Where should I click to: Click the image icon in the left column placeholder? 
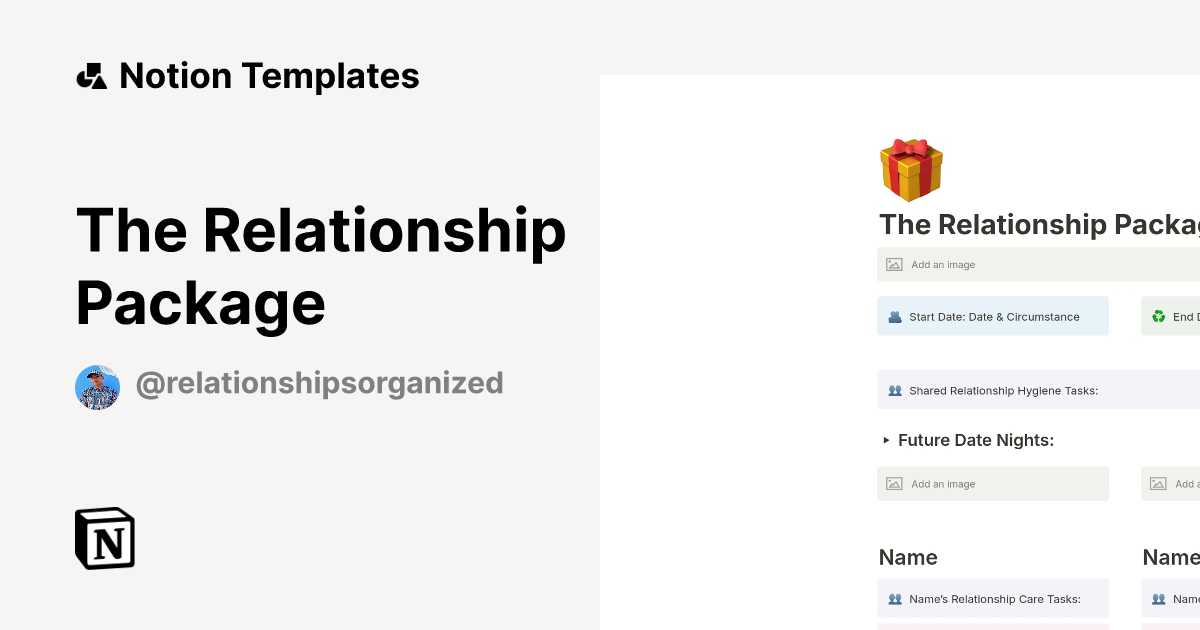coord(893,483)
